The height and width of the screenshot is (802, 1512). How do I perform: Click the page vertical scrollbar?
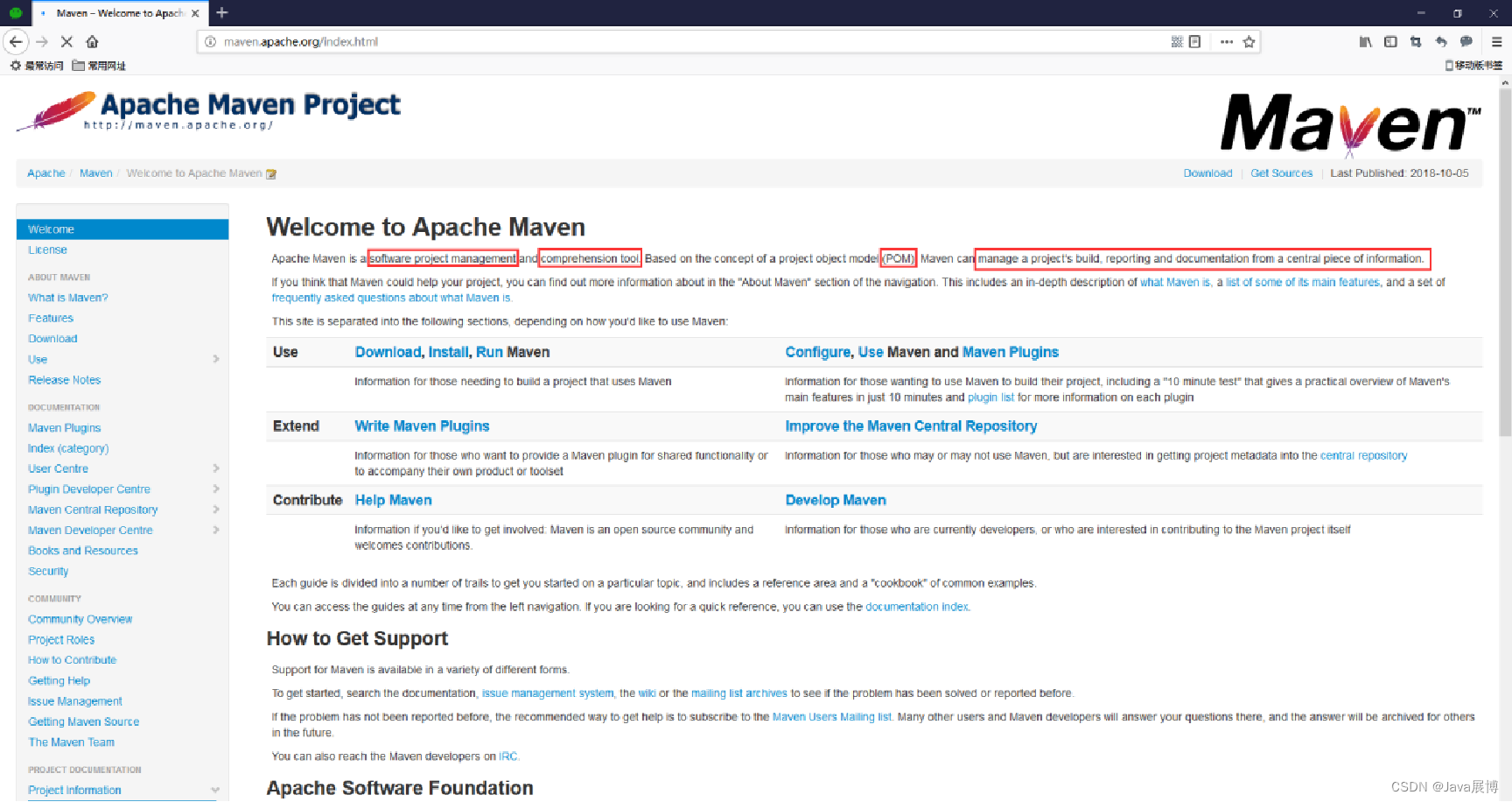pyautogui.click(x=1505, y=263)
